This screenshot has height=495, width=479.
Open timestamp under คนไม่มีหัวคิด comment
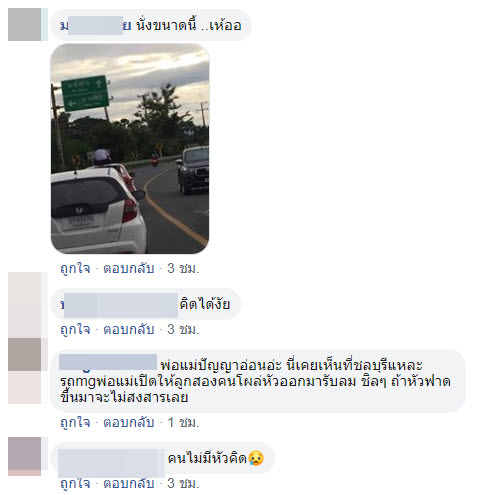[183, 483]
